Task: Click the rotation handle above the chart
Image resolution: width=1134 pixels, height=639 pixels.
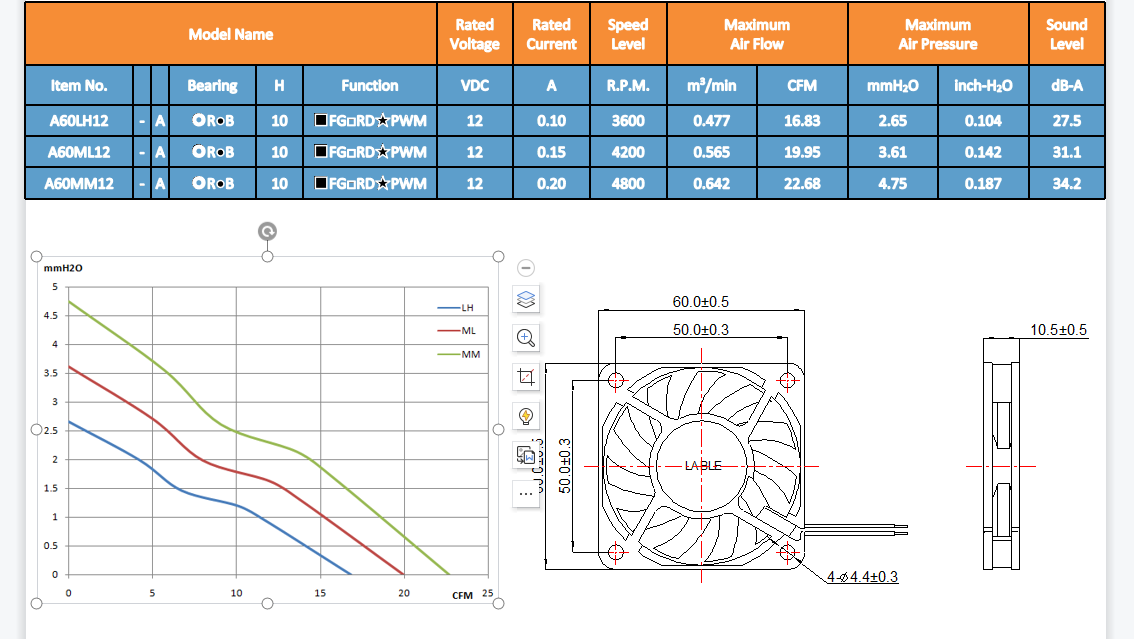Action: click(x=267, y=232)
